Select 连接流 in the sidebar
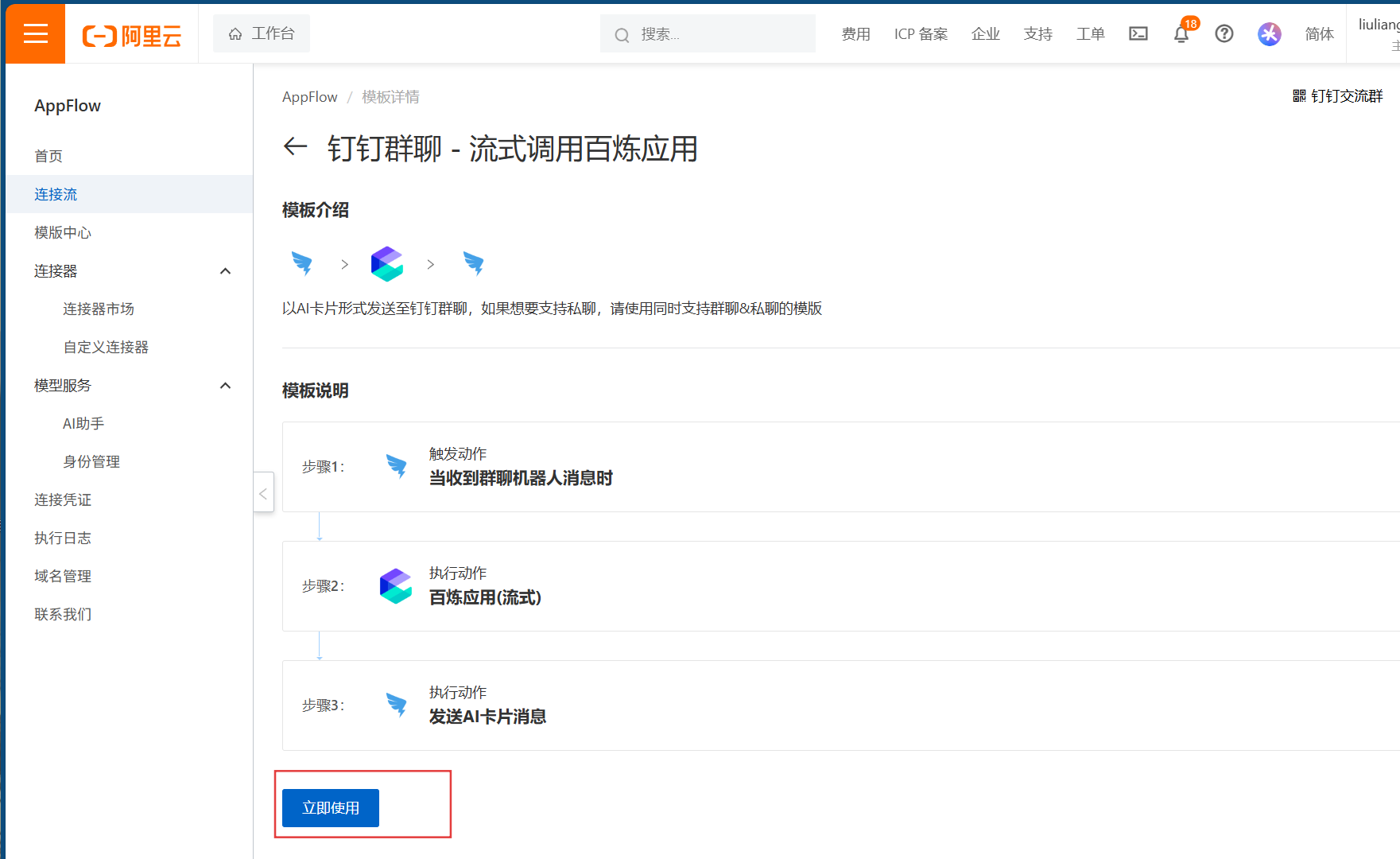The image size is (1400, 859). click(130, 194)
